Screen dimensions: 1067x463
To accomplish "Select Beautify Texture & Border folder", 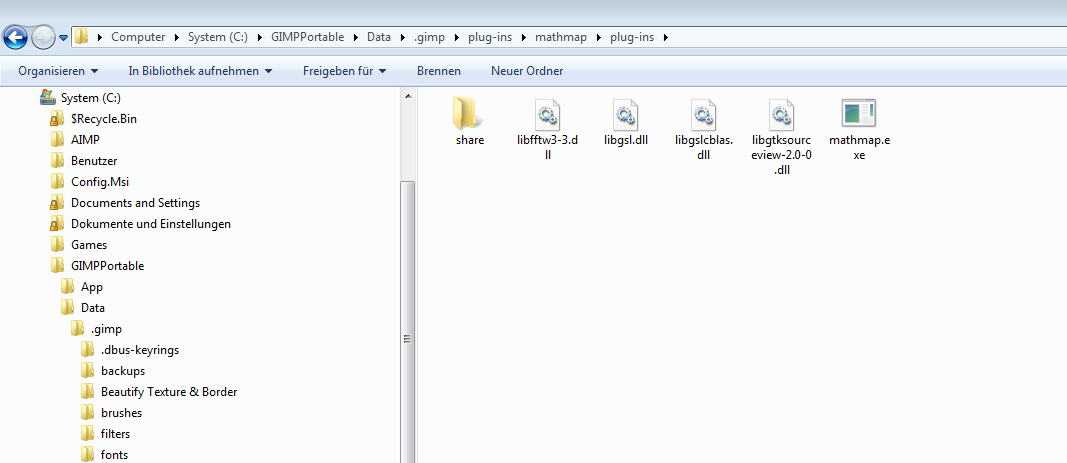I will (x=168, y=392).
